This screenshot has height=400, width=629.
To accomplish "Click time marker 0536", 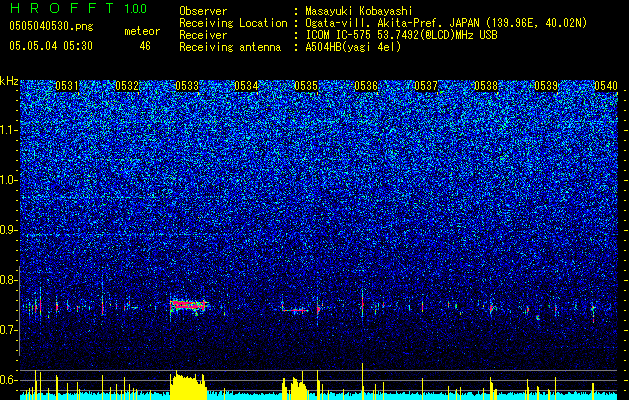I will [366, 86].
